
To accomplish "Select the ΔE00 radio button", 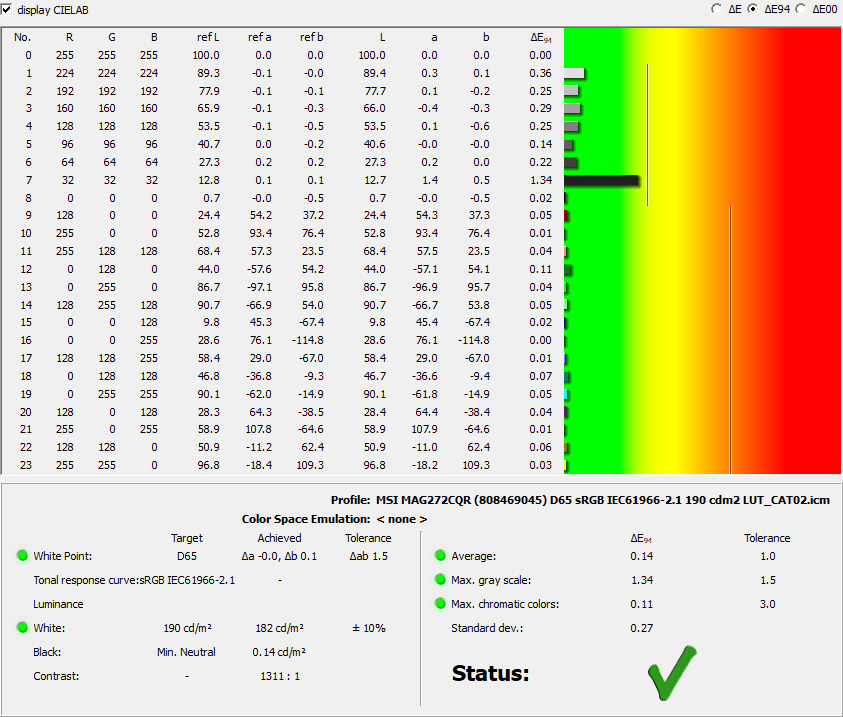I will click(x=801, y=9).
